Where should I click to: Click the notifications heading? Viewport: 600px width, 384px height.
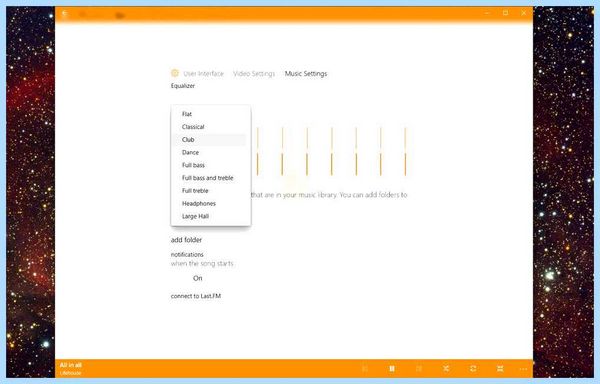click(187, 254)
